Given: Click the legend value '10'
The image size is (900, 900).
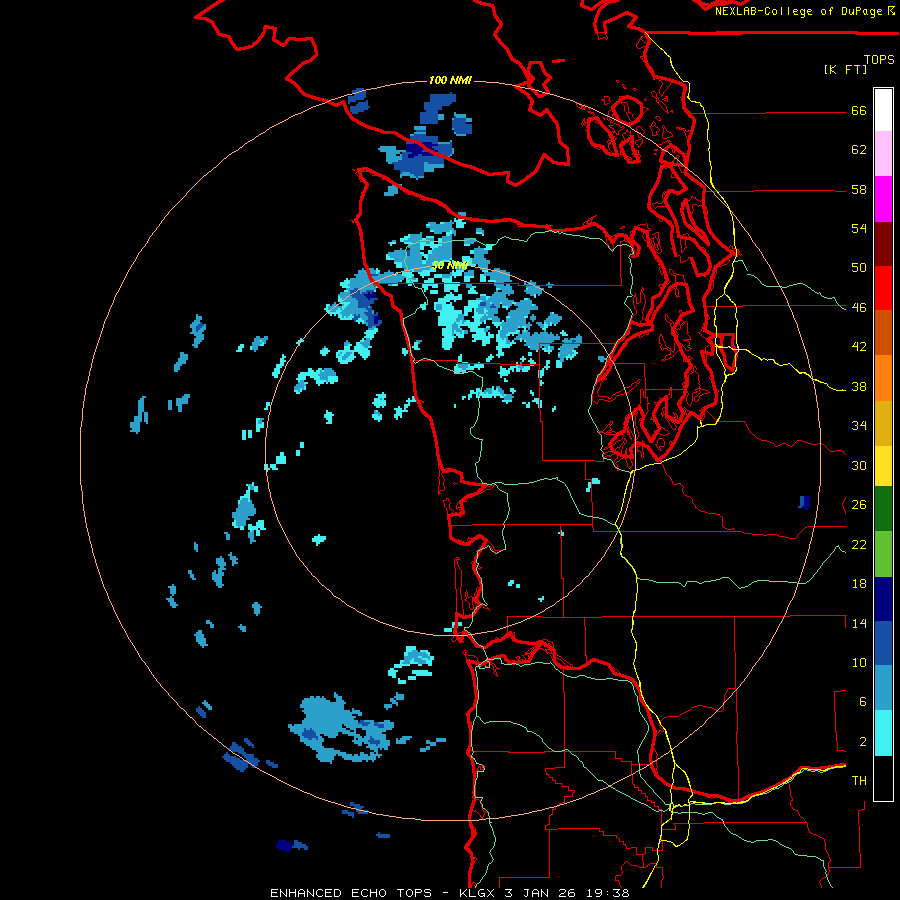Looking at the screenshot, I should [859, 662].
